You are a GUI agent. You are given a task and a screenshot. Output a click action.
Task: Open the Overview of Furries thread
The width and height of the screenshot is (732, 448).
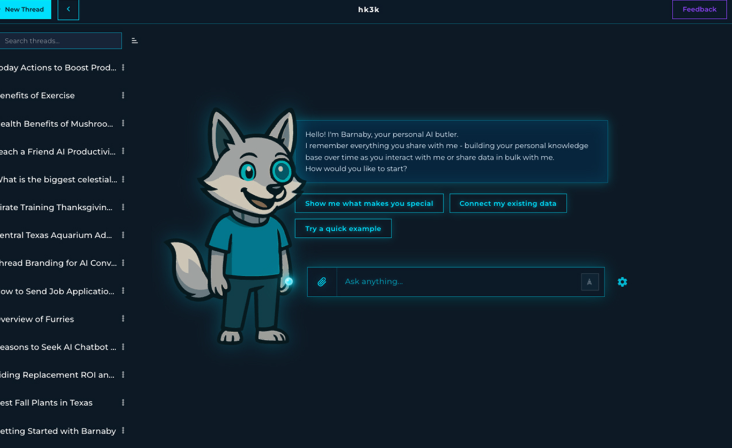pos(37,319)
